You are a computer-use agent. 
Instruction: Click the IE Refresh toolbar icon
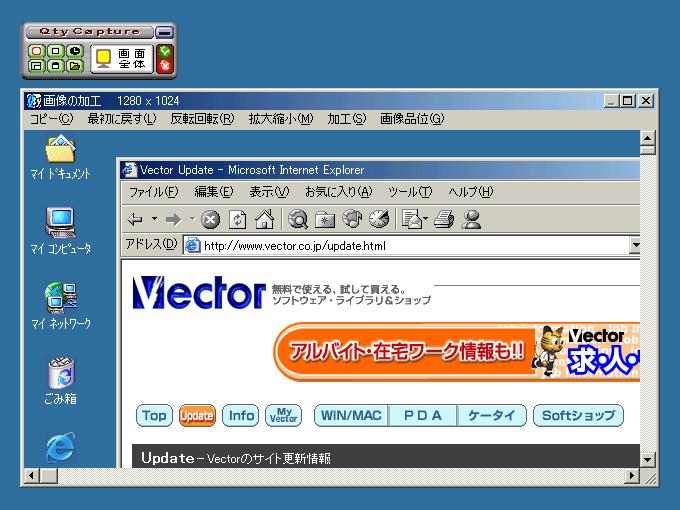tap(238, 219)
